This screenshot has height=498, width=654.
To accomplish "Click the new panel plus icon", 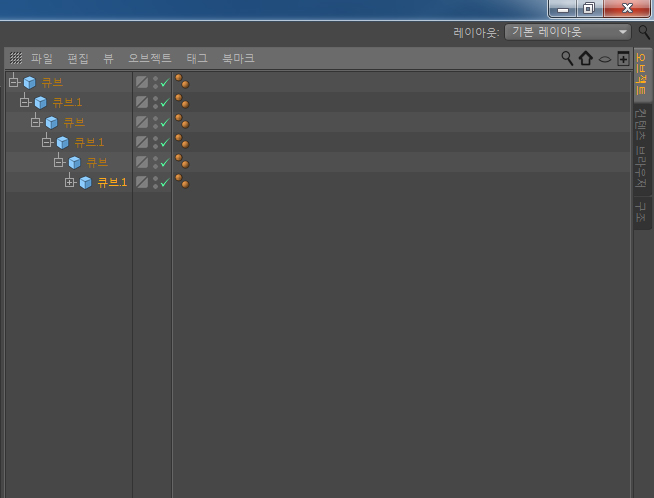I will point(623,58).
